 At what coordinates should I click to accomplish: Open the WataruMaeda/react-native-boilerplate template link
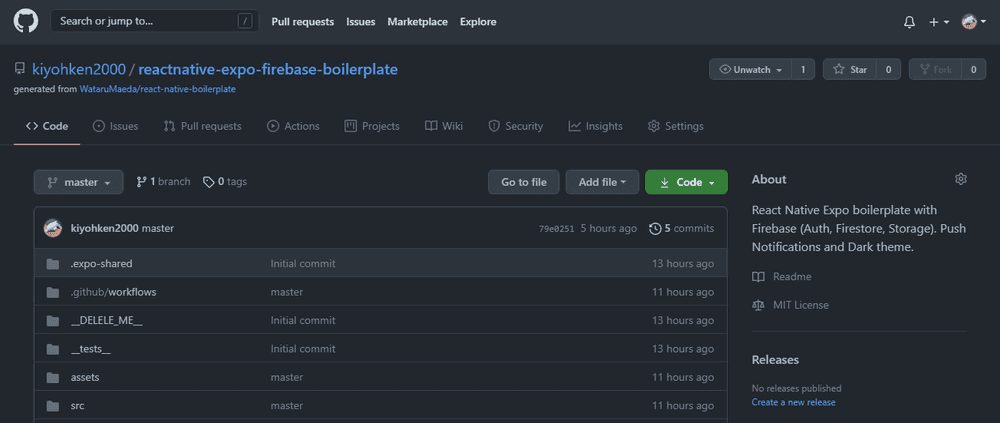click(158, 89)
